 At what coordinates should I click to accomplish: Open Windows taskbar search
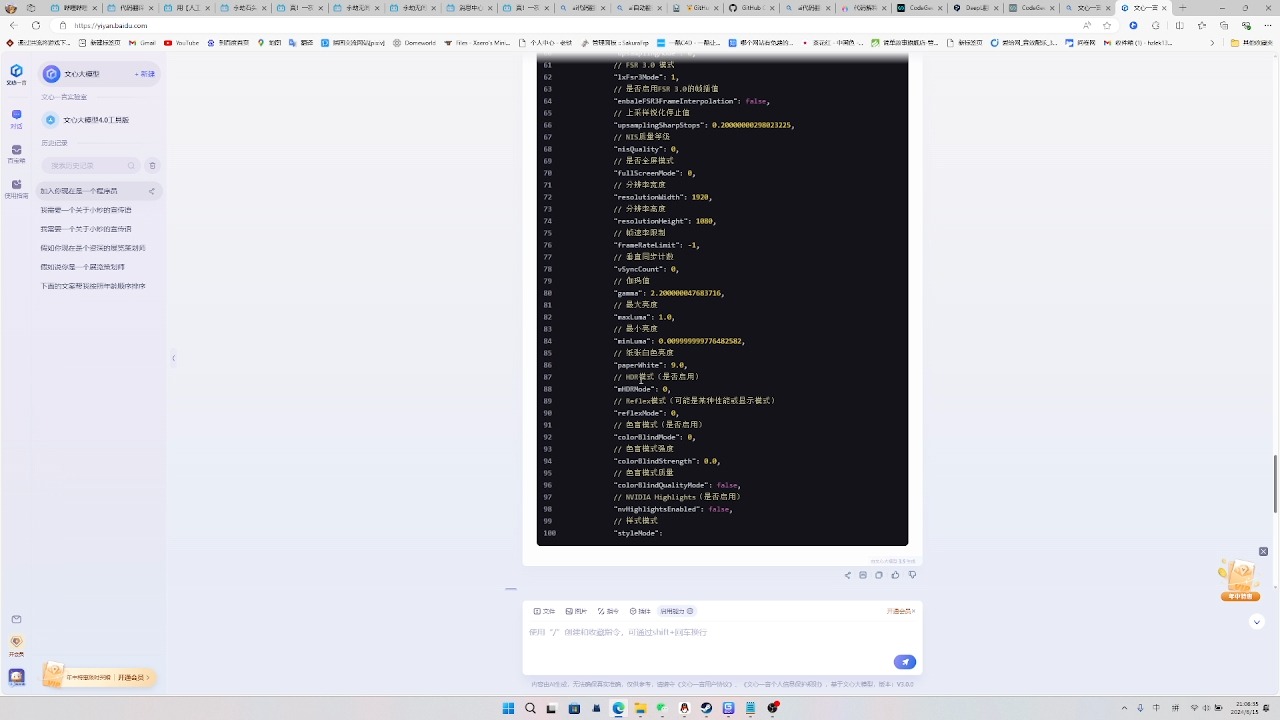click(x=530, y=708)
